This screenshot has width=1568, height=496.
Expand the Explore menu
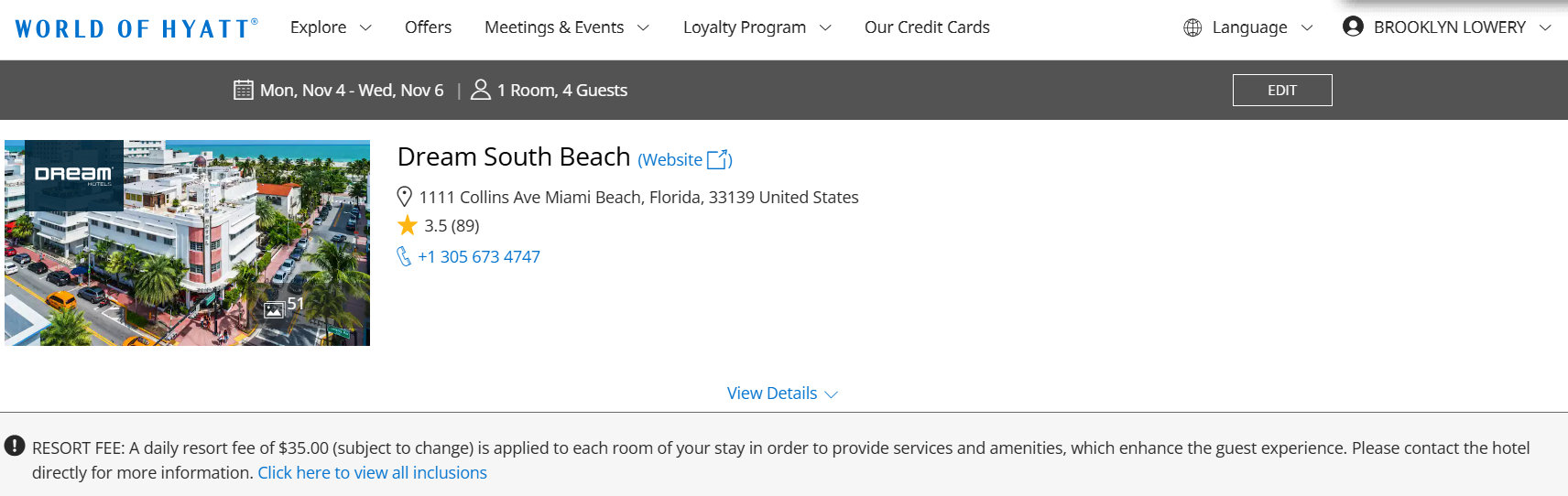point(331,27)
